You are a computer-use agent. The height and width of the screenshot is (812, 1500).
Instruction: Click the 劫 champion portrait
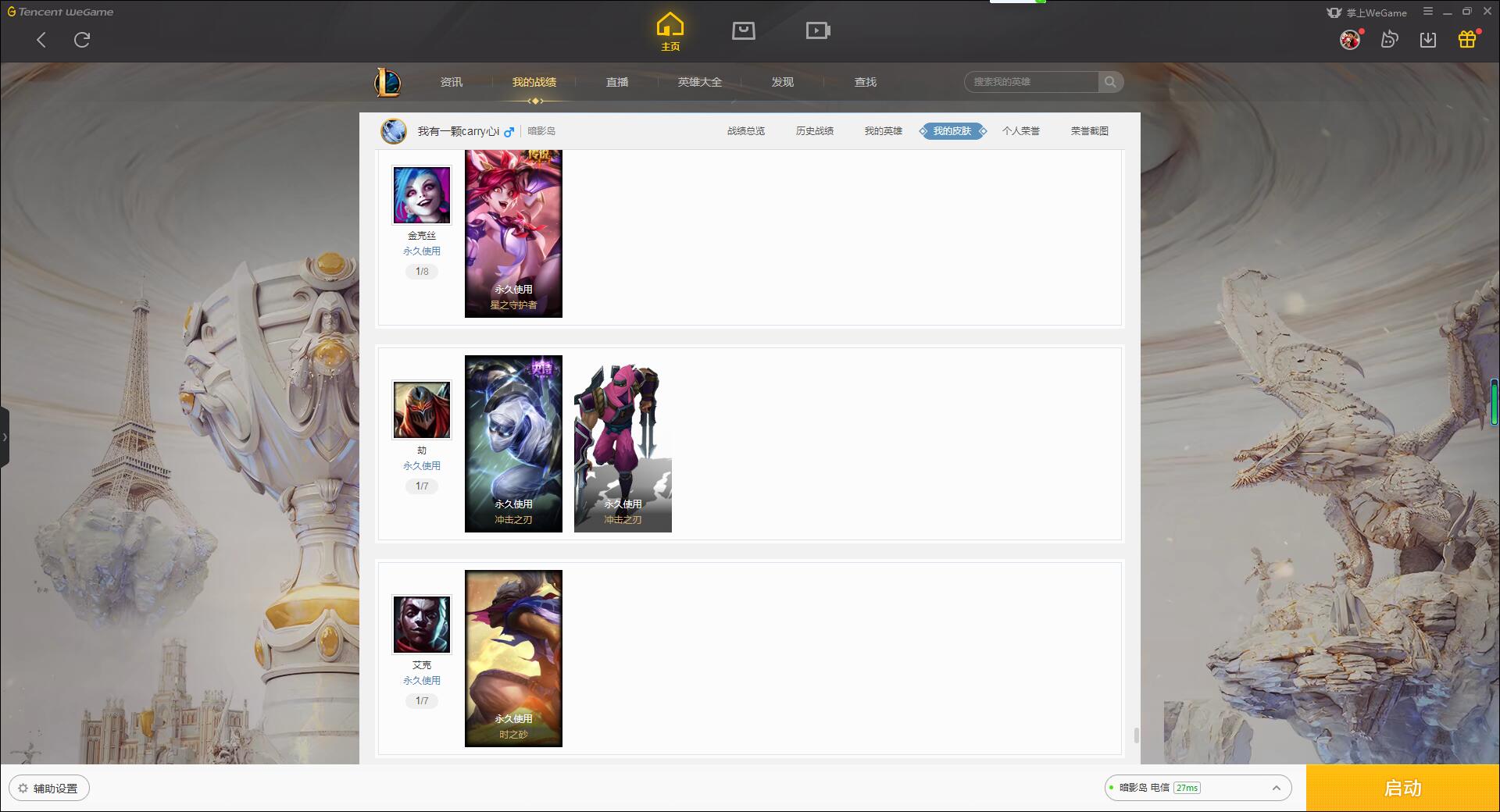pyautogui.click(x=422, y=410)
